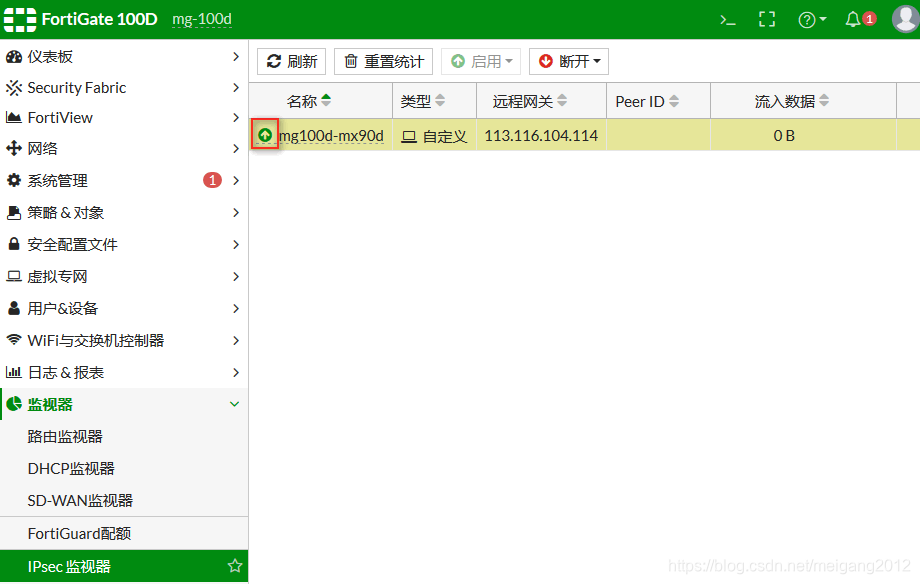The image size is (920, 584).
Task: Select IPsec 监视器 menu item
Action: click(x=124, y=566)
